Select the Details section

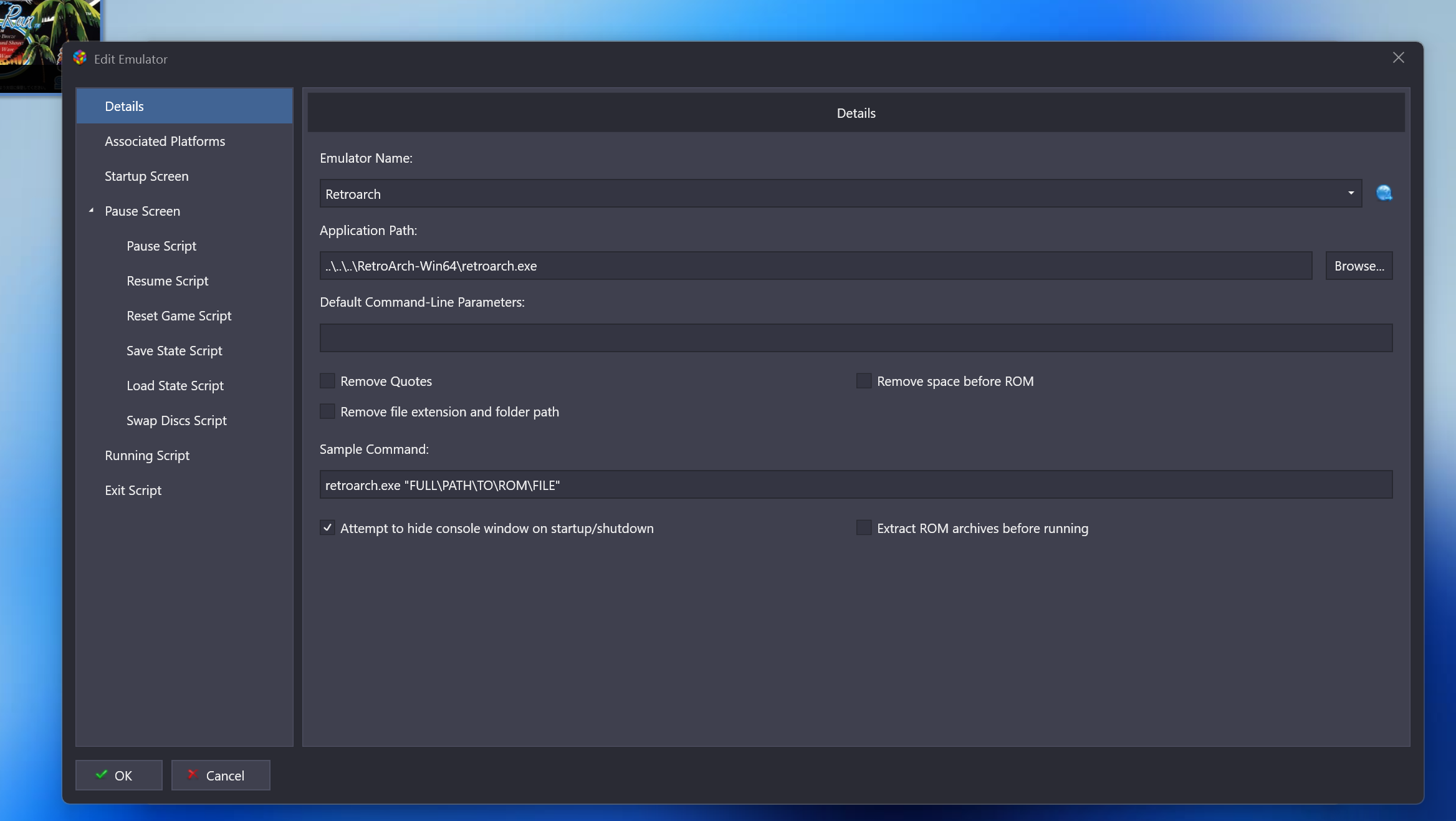point(184,106)
